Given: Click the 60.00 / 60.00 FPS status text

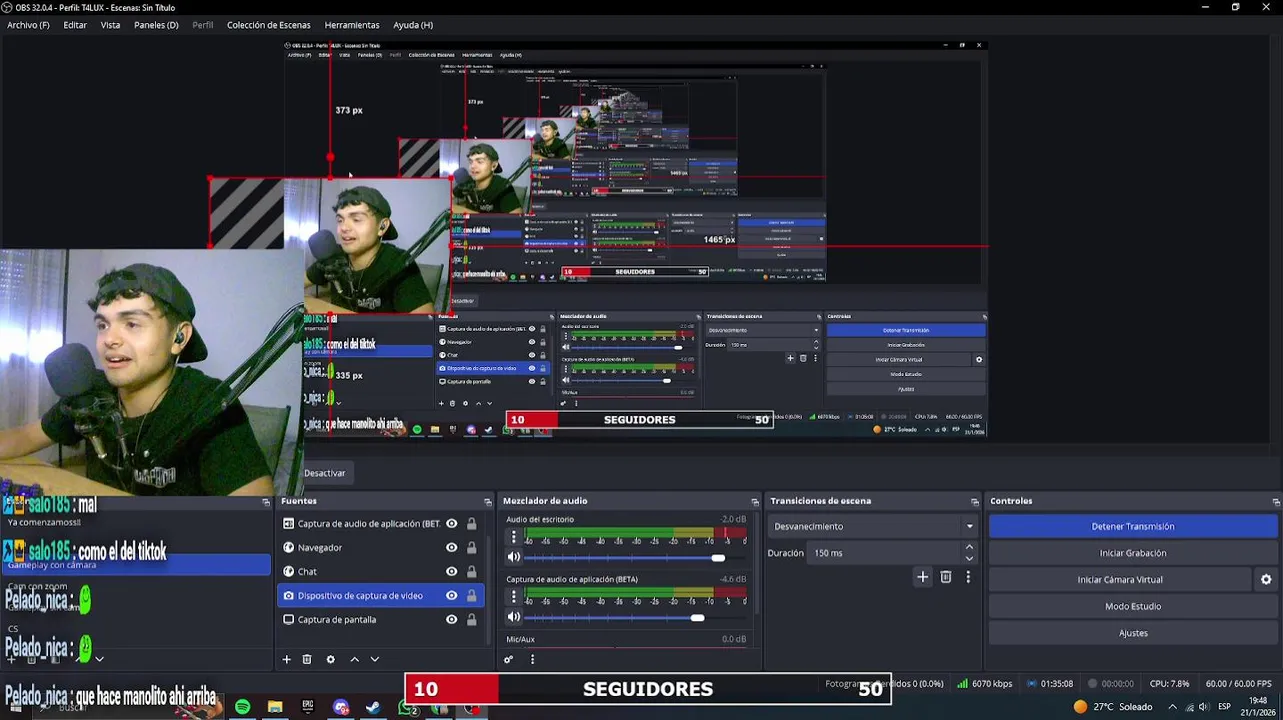Looking at the screenshot, I should pos(1238,684).
